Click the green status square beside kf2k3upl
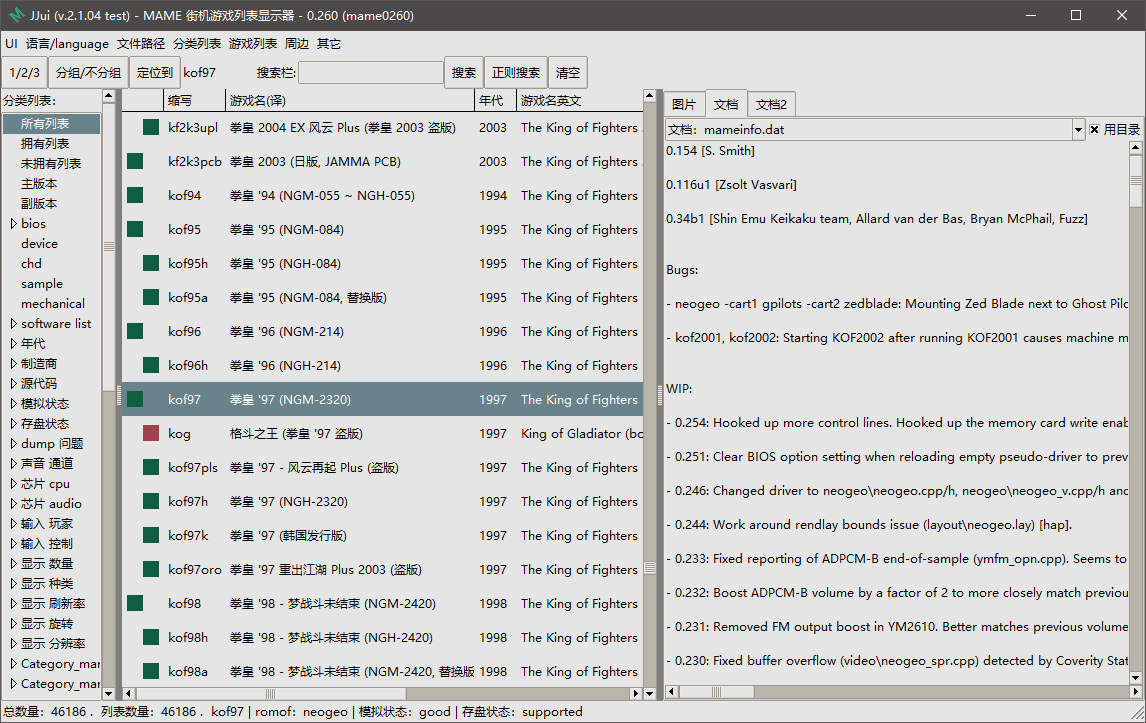The image size is (1146, 723). (x=151, y=127)
